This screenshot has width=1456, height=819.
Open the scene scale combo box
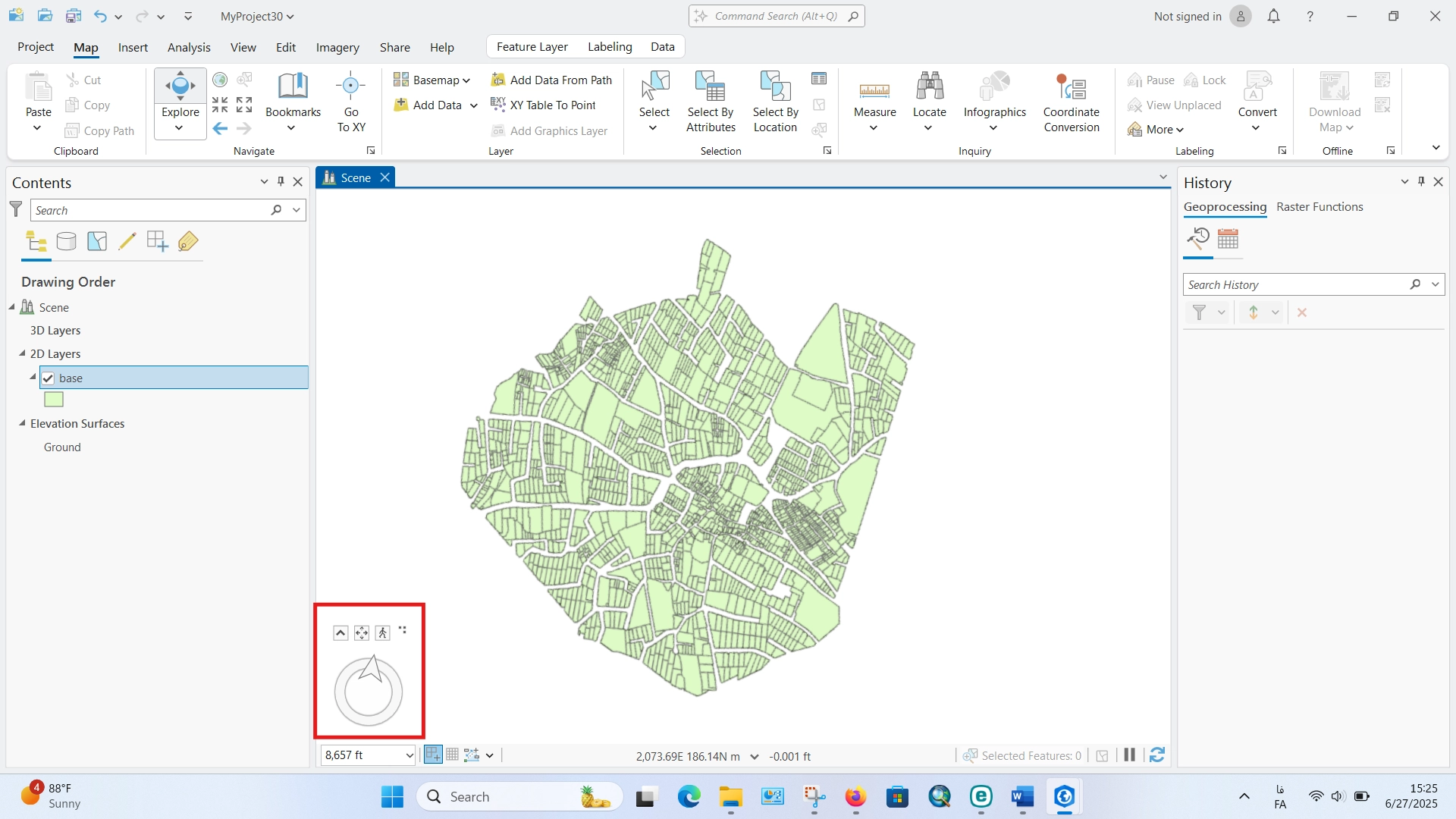pos(369,755)
